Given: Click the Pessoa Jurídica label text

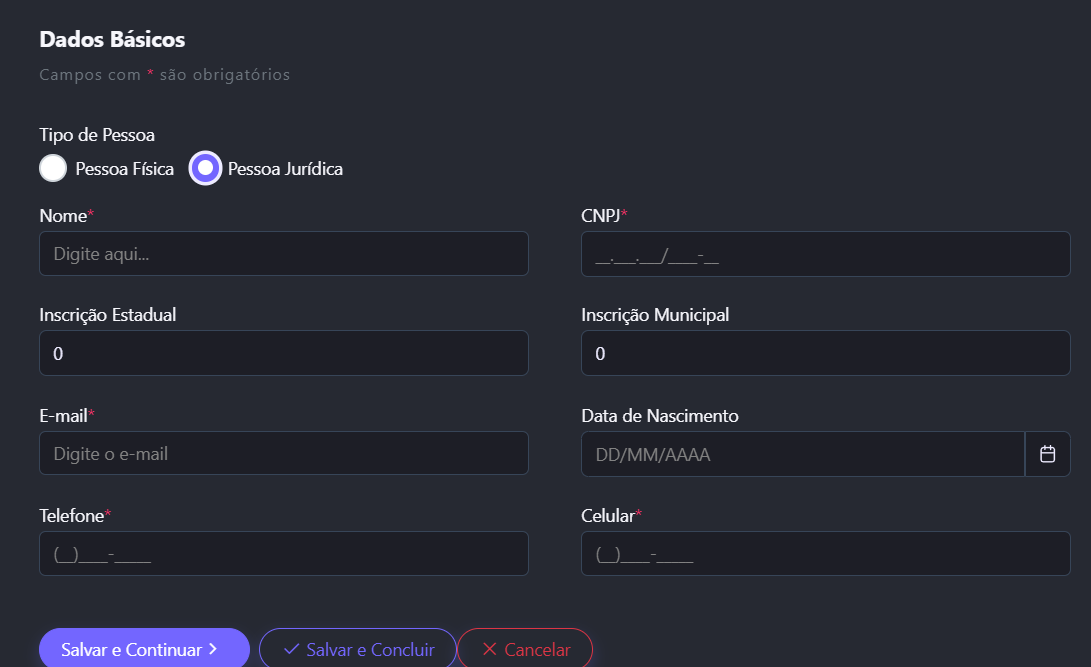Looking at the screenshot, I should pos(285,169).
